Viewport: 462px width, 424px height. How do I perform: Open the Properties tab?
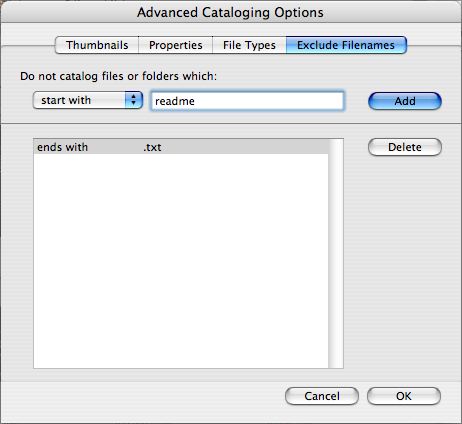coord(176,45)
